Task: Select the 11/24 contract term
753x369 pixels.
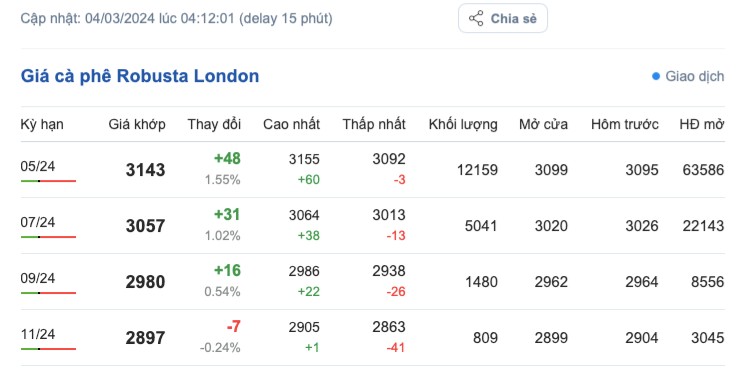Action: [x=38, y=334]
